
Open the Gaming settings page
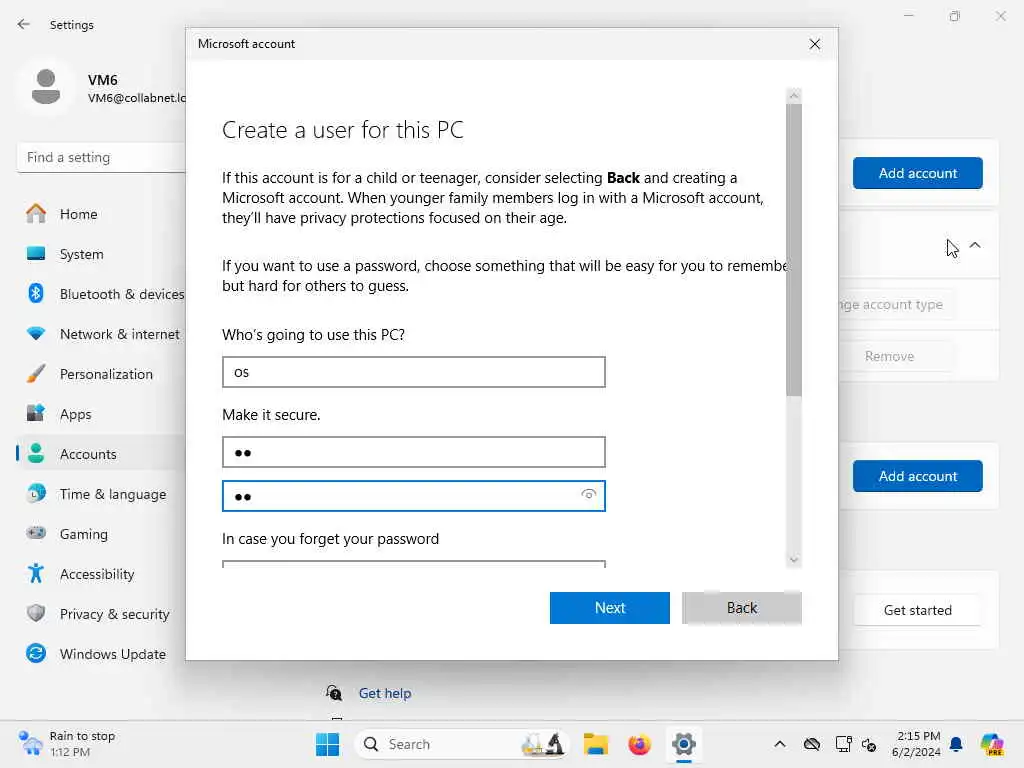84,534
